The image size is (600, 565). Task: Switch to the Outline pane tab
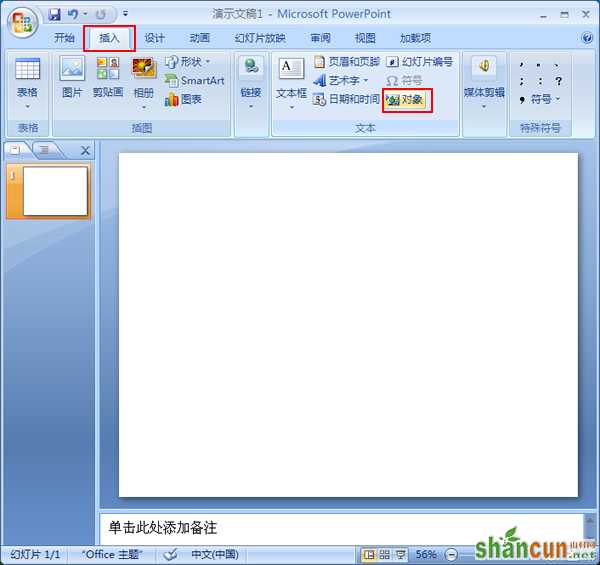click(x=45, y=150)
